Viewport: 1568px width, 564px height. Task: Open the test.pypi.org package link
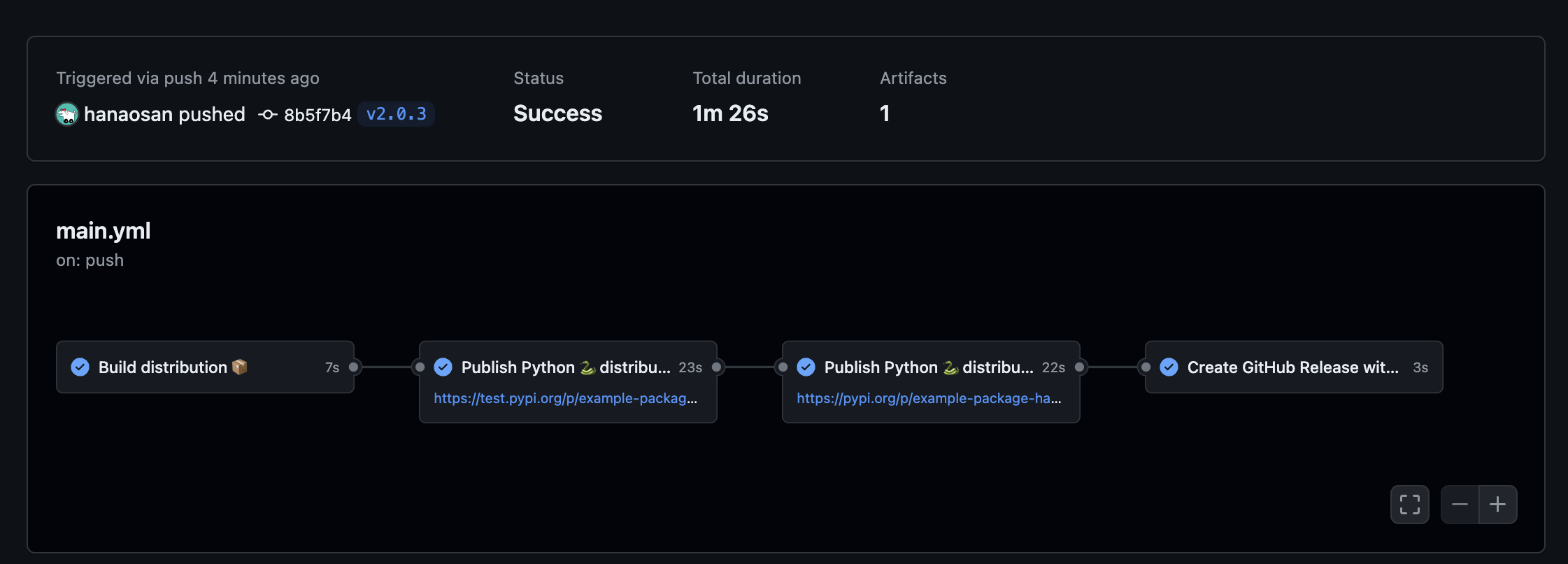[565, 398]
